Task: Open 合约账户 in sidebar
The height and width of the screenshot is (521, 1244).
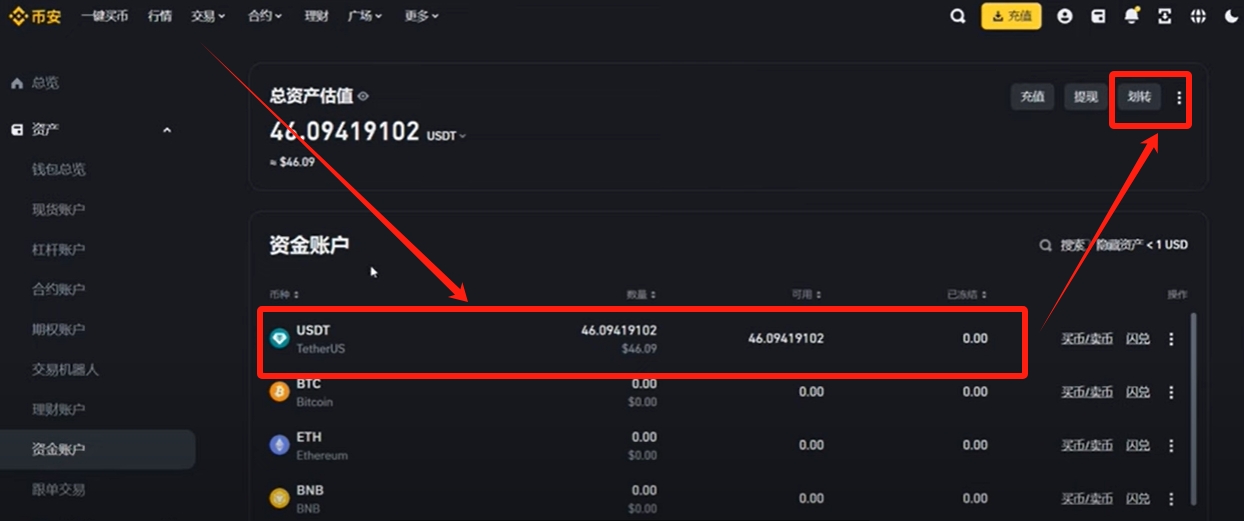Action: click(x=59, y=289)
